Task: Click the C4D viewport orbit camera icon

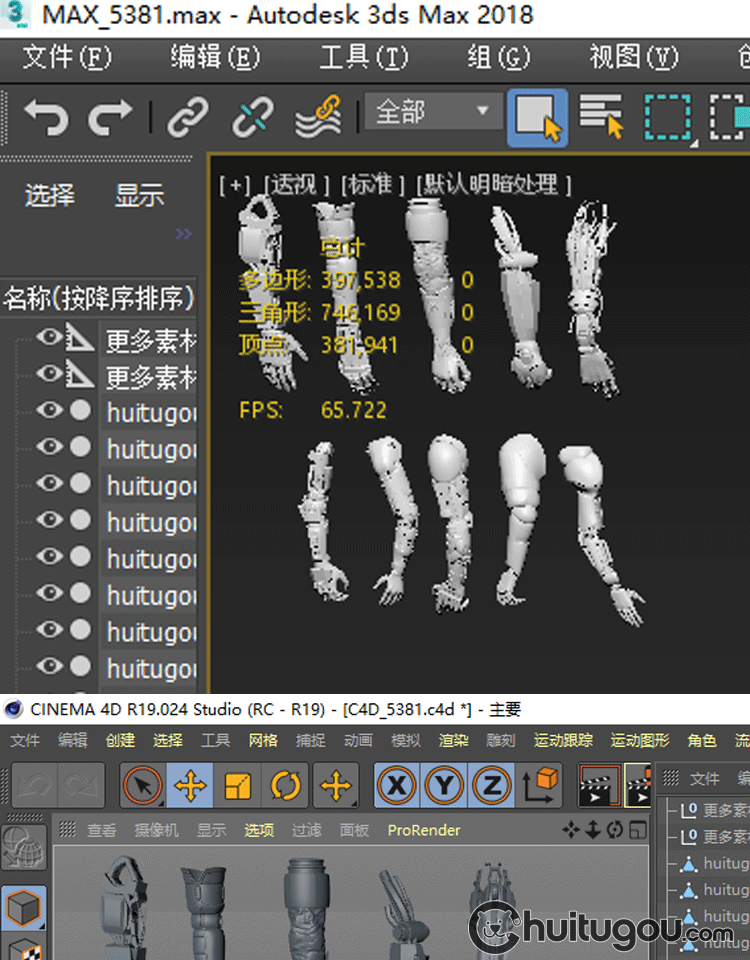Action: tap(615, 830)
